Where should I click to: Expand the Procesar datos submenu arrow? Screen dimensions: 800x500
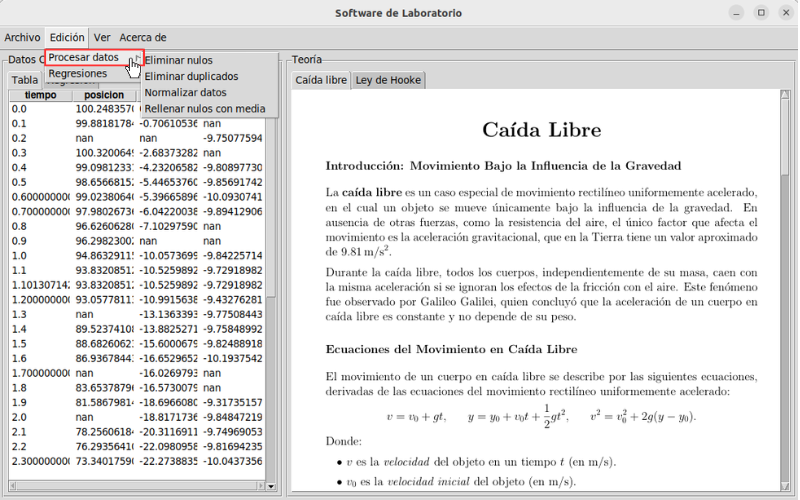tap(138, 57)
